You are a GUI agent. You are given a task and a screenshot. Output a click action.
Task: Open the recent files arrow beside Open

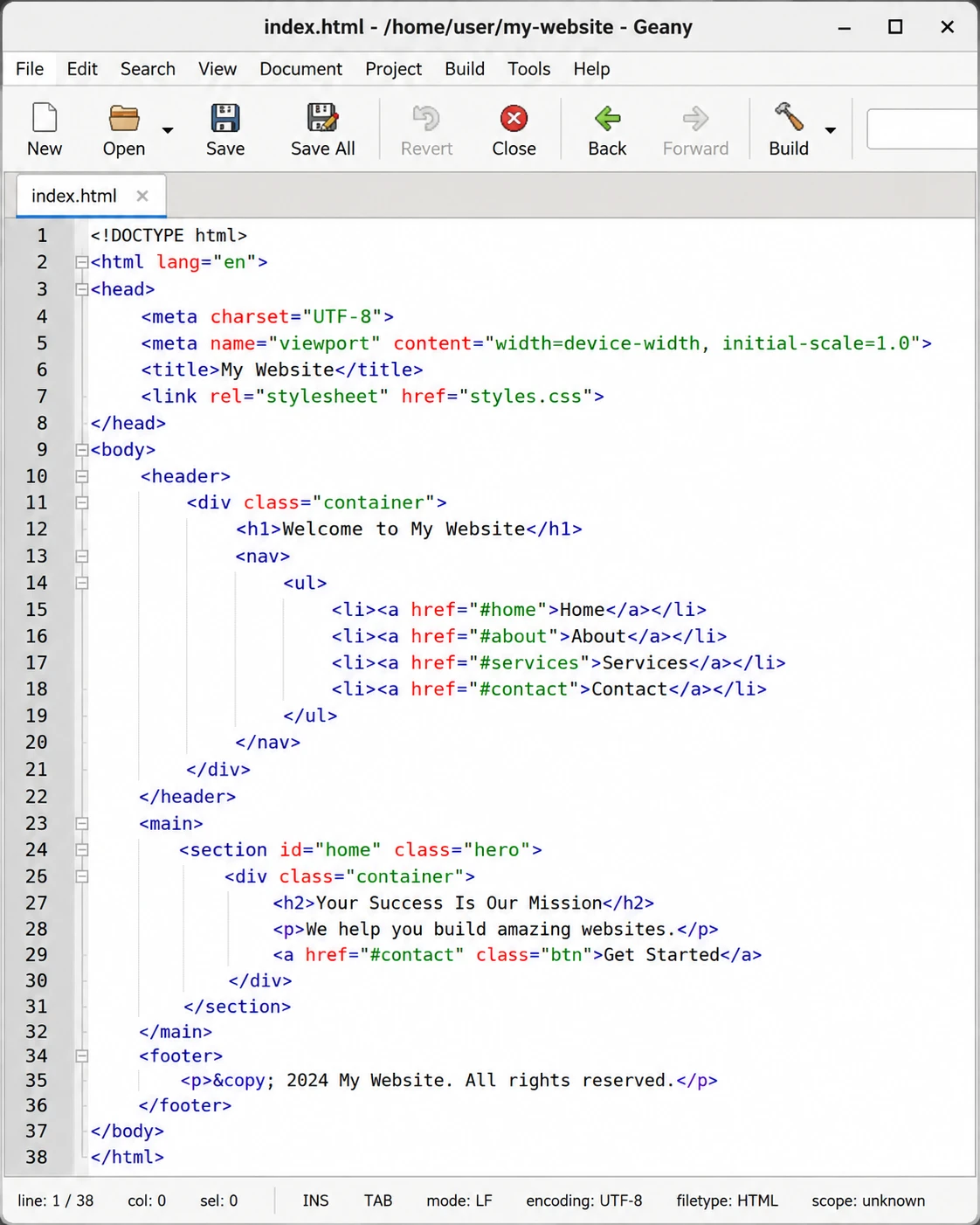click(168, 130)
